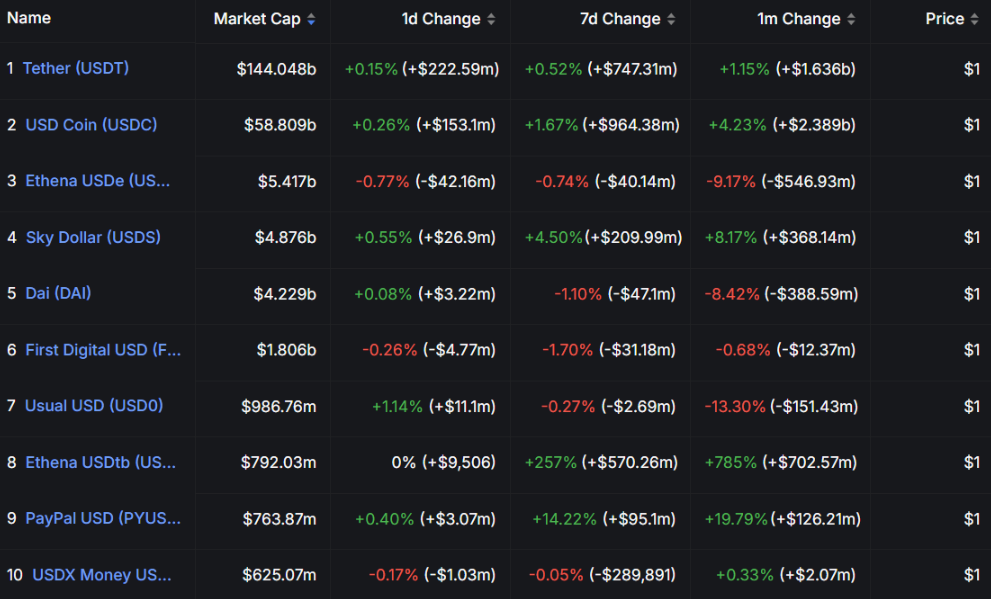Select the Dai row

point(450,294)
